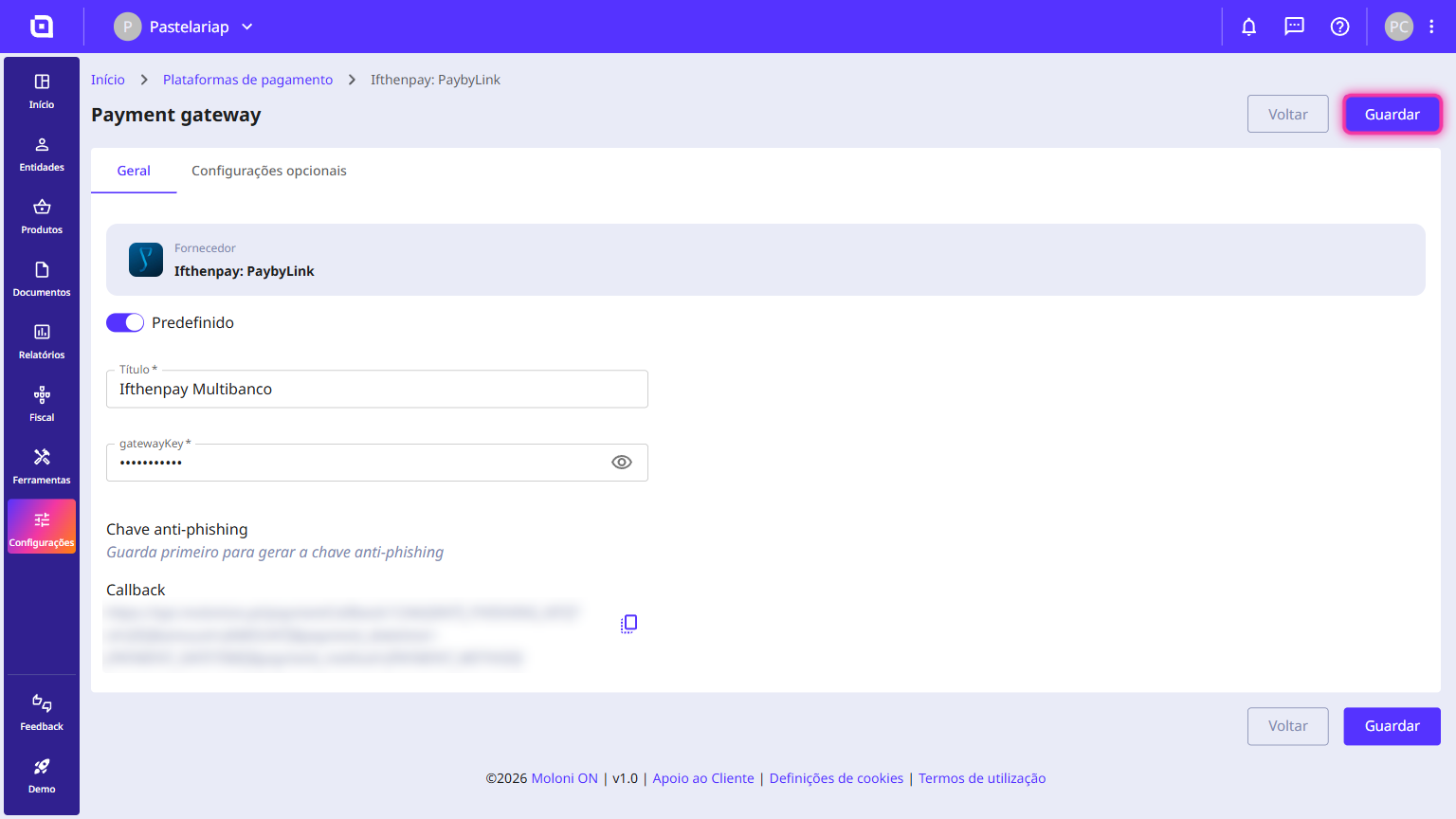The height and width of the screenshot is (819, 1456).
Task: Click the bottom Voltar button
Action: (x=1288, y=726)
